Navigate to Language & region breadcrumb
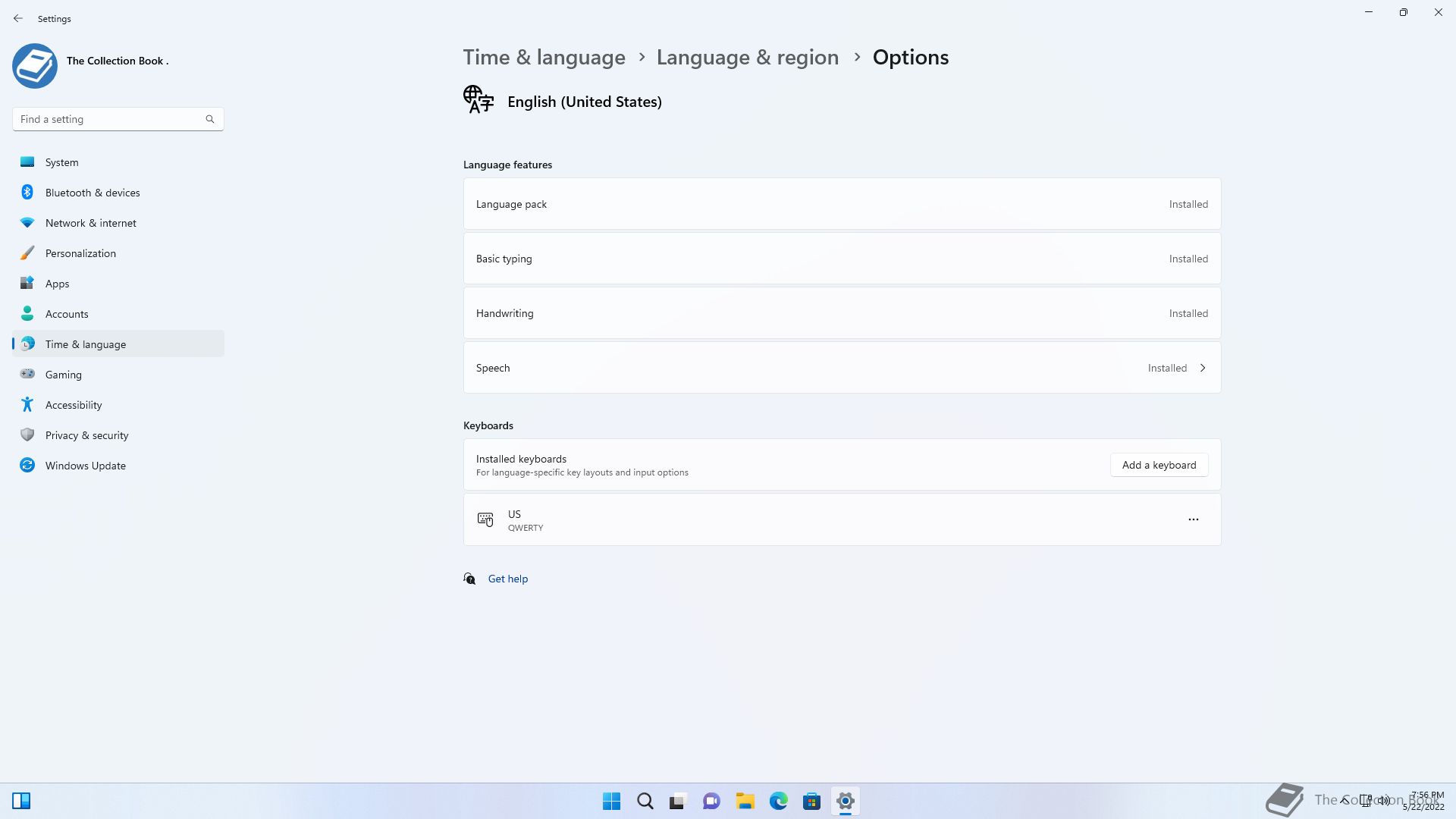1456x819 pixels. pyautogui.click(x=747, y=58)
